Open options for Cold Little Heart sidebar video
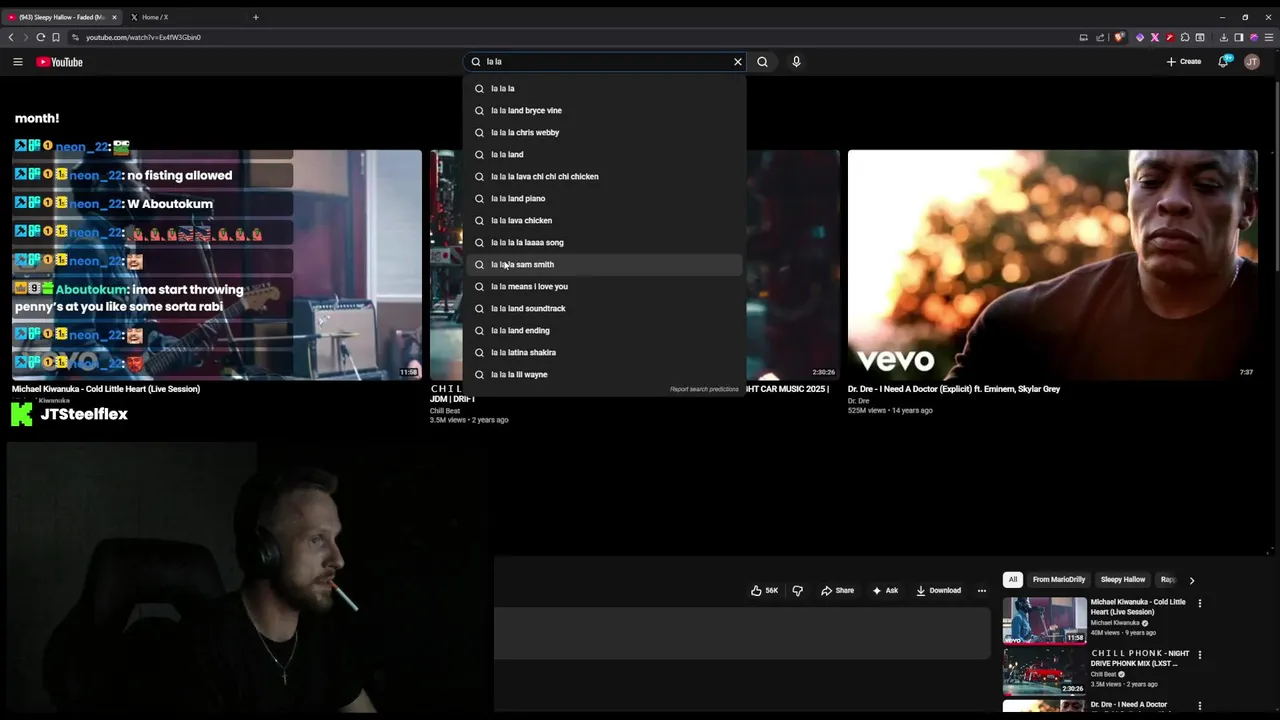This screenshot has width=1280, height=720. pos(1199,603)
